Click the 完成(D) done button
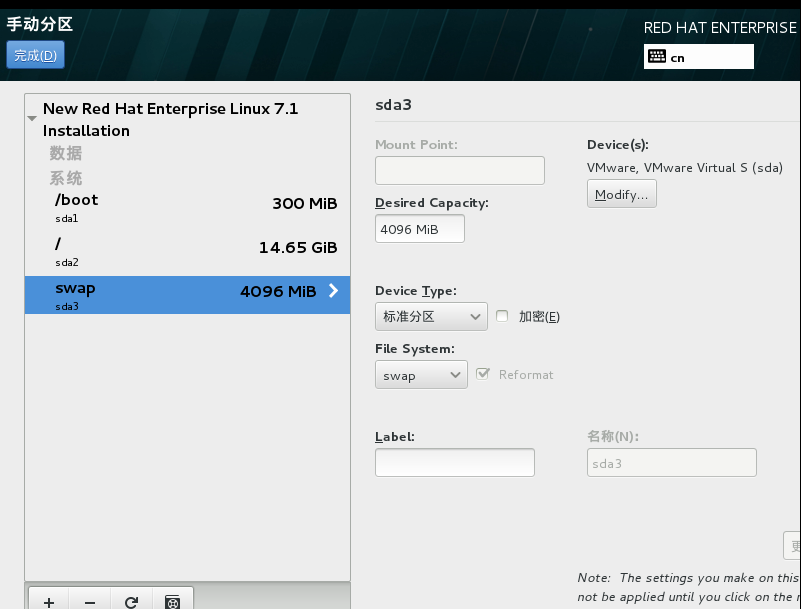This screenshot has width=801, height=609. [35, 55]
